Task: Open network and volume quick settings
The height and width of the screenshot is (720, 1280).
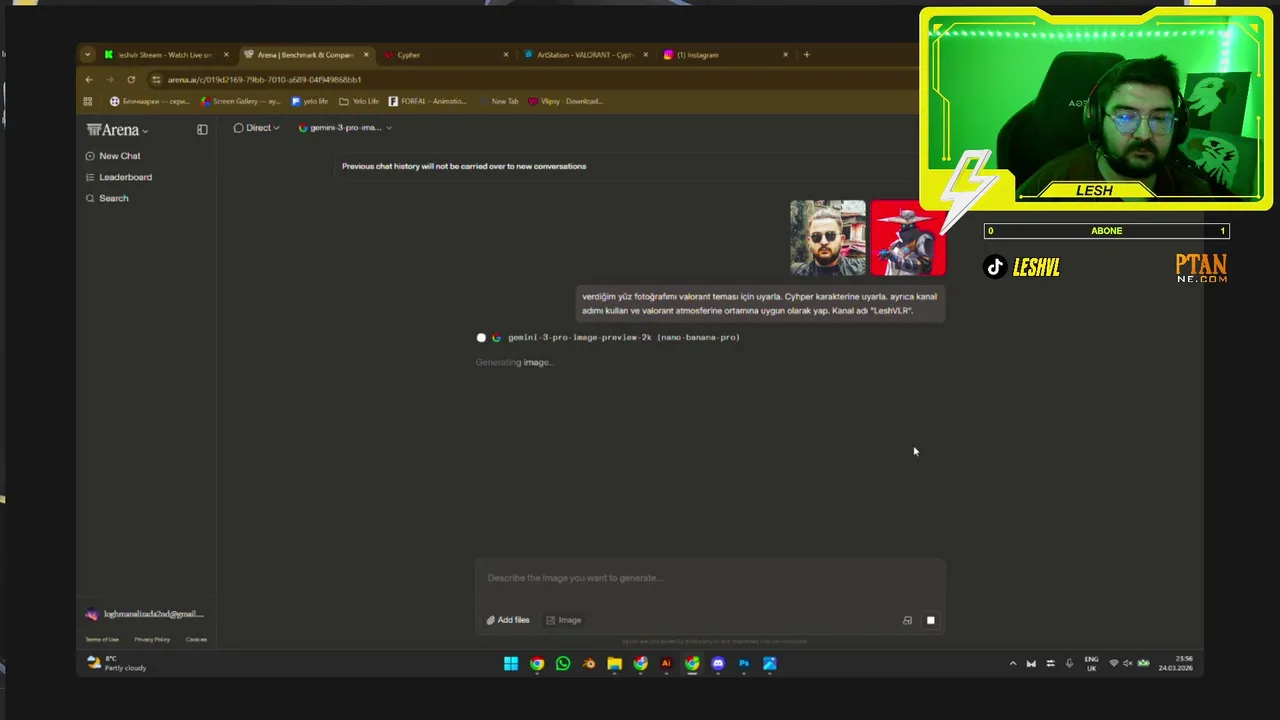Action: tap(1128, 663)
